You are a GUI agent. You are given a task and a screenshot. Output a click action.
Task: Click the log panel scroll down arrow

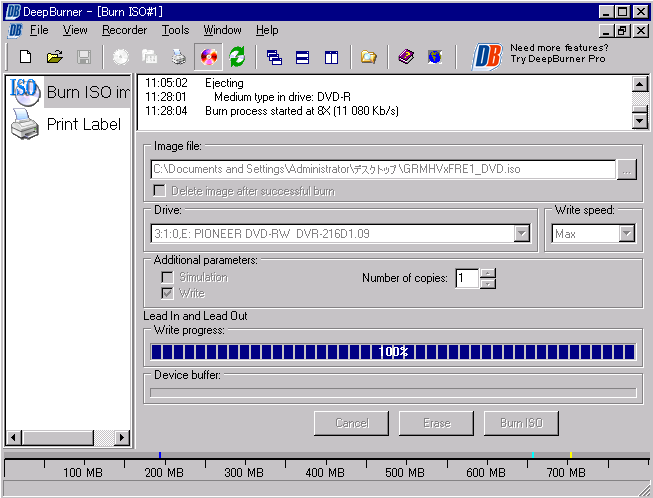(640, 121)
